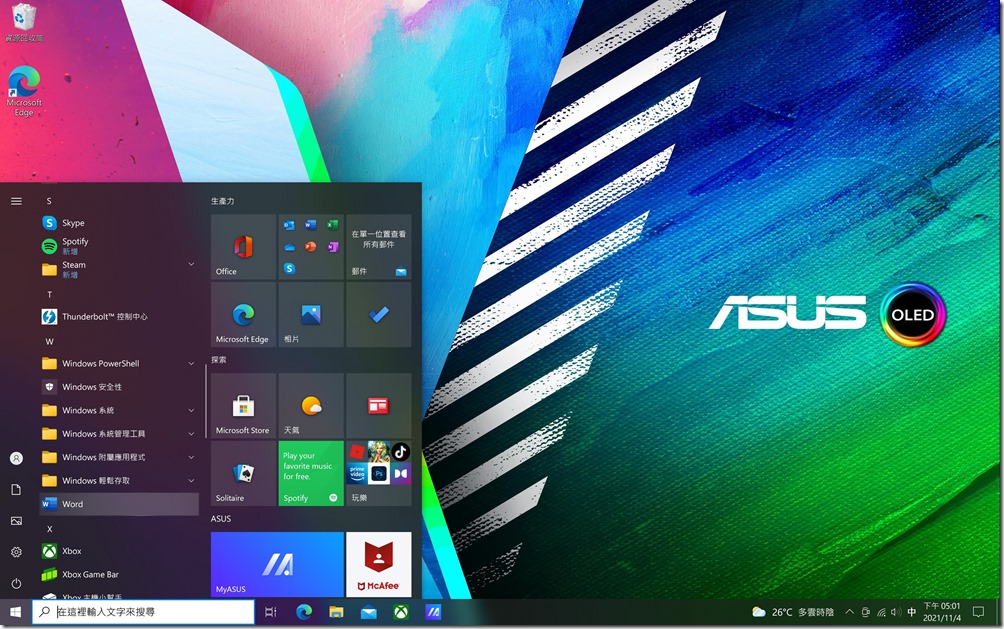Click the Microsoft Store tile
The width and height of the screenshot is (1004, 629).
click(242, 405)
